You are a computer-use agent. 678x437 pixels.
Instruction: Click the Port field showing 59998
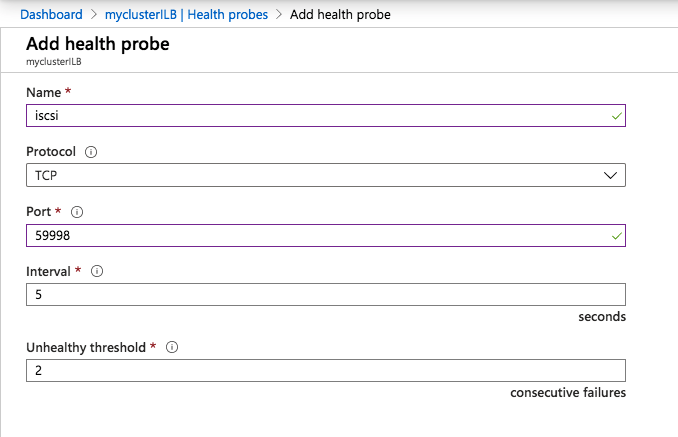(326, 236)
